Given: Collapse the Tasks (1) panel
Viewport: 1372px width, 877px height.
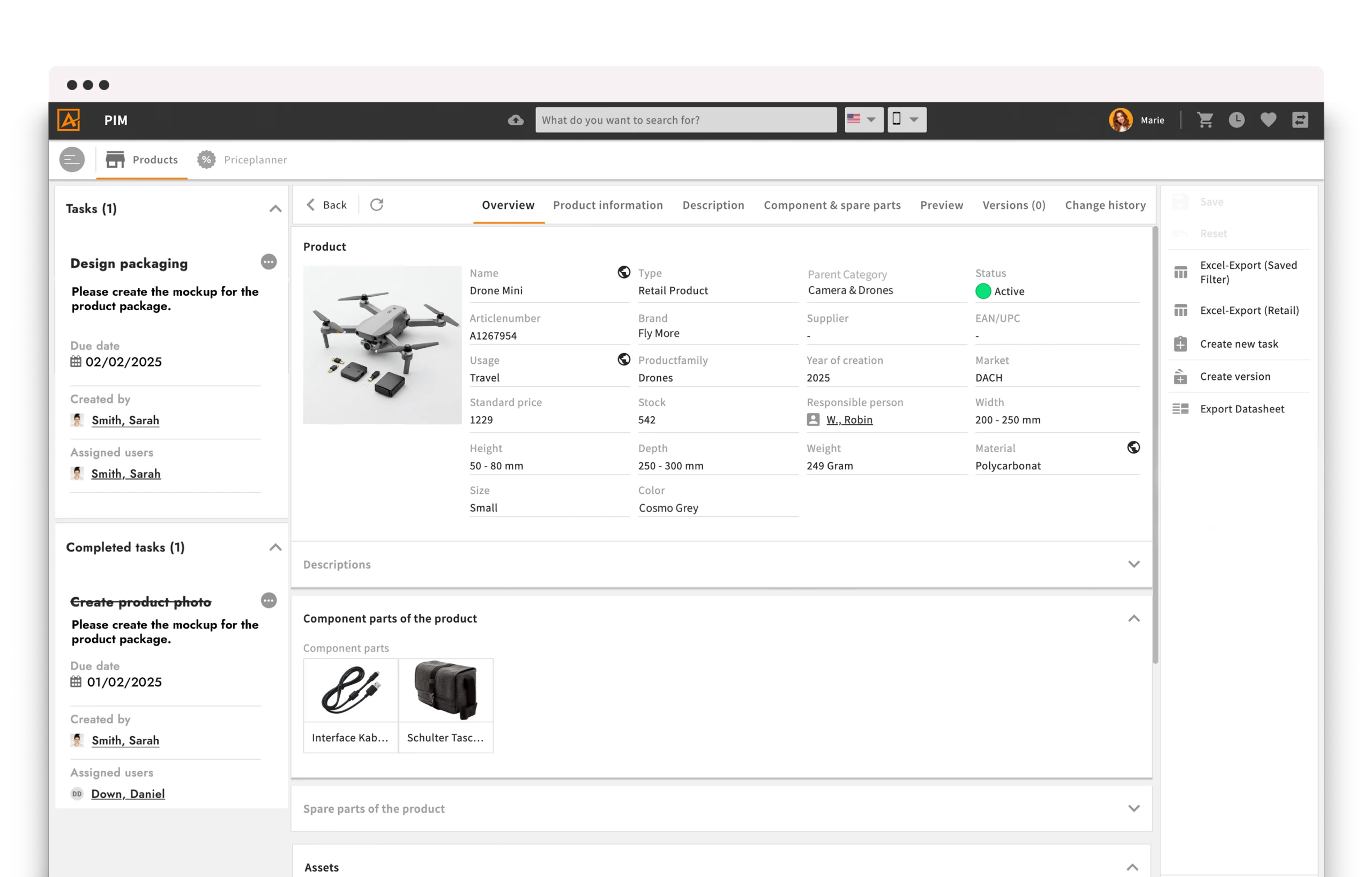Looking at the screenshot, I should click(x=275, y=209).
